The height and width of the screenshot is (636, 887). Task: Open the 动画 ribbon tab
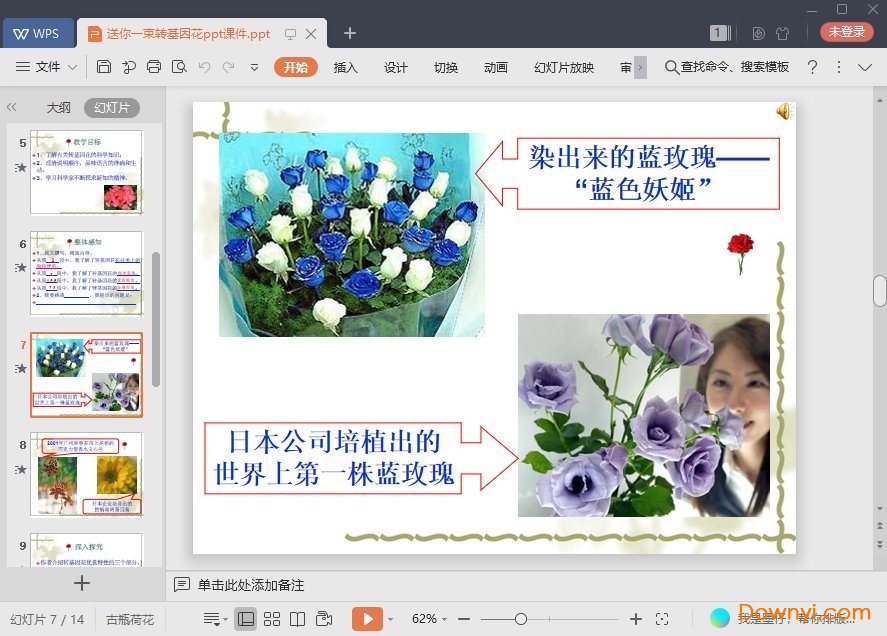pos(495,67)
